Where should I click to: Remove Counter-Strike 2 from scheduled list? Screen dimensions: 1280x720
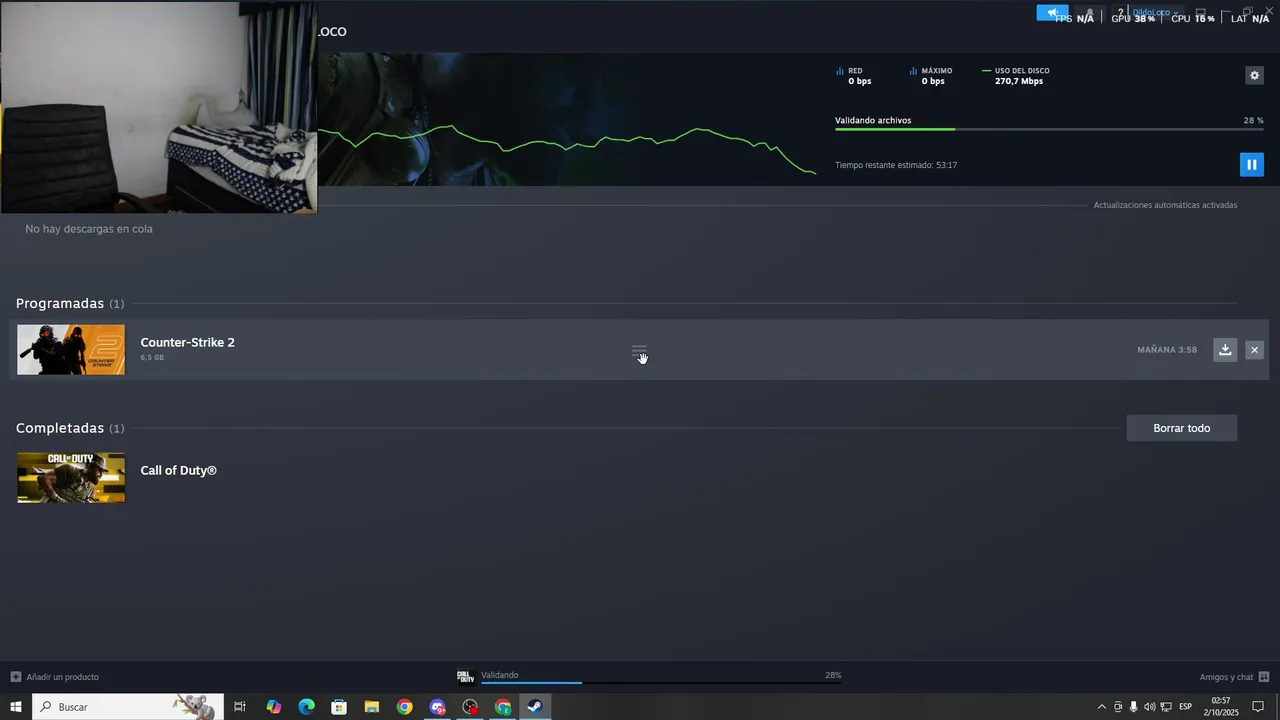pyautogui.click(x=1254, y=349)
